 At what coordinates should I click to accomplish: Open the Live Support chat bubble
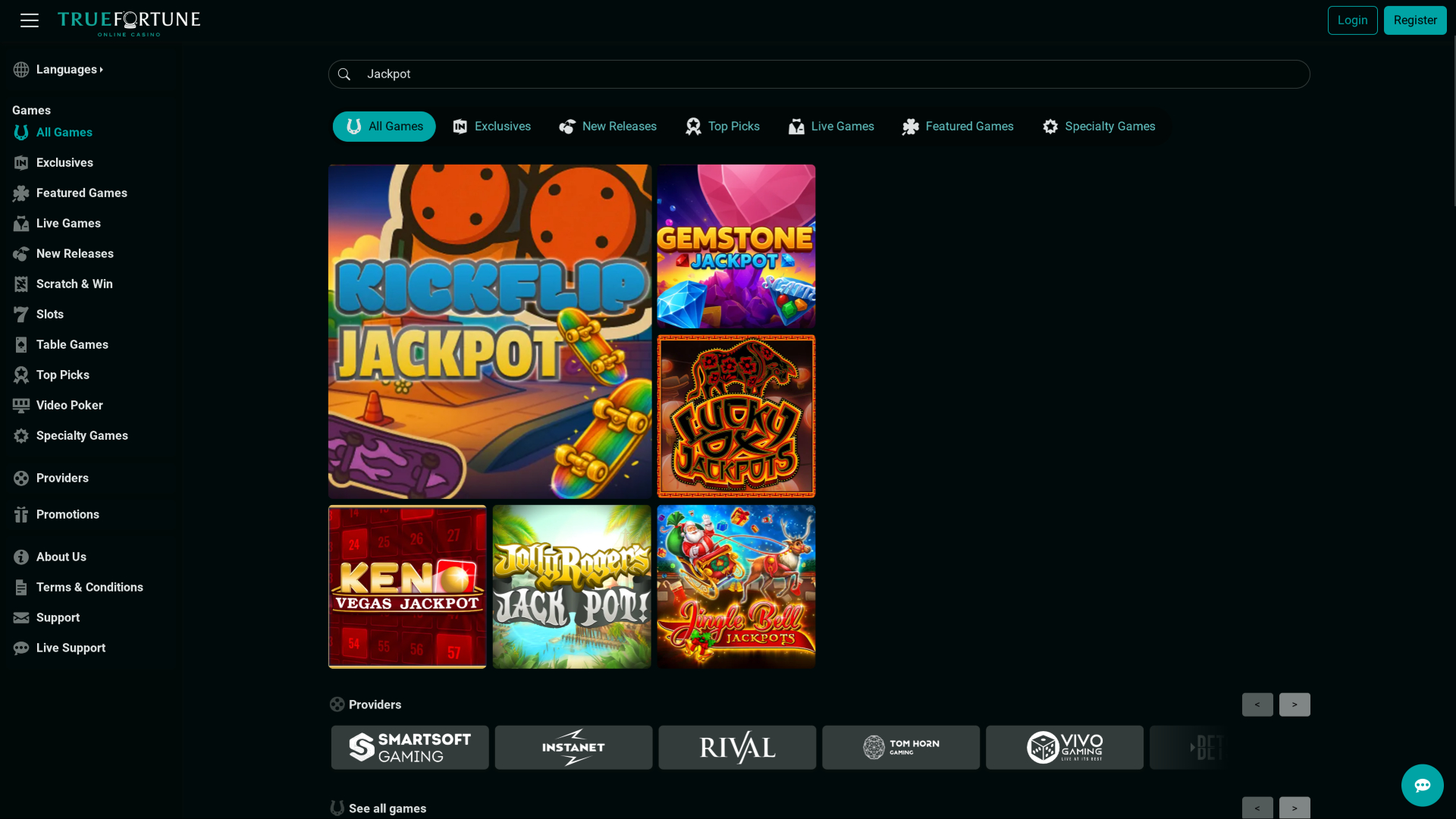coord(1422,785)
